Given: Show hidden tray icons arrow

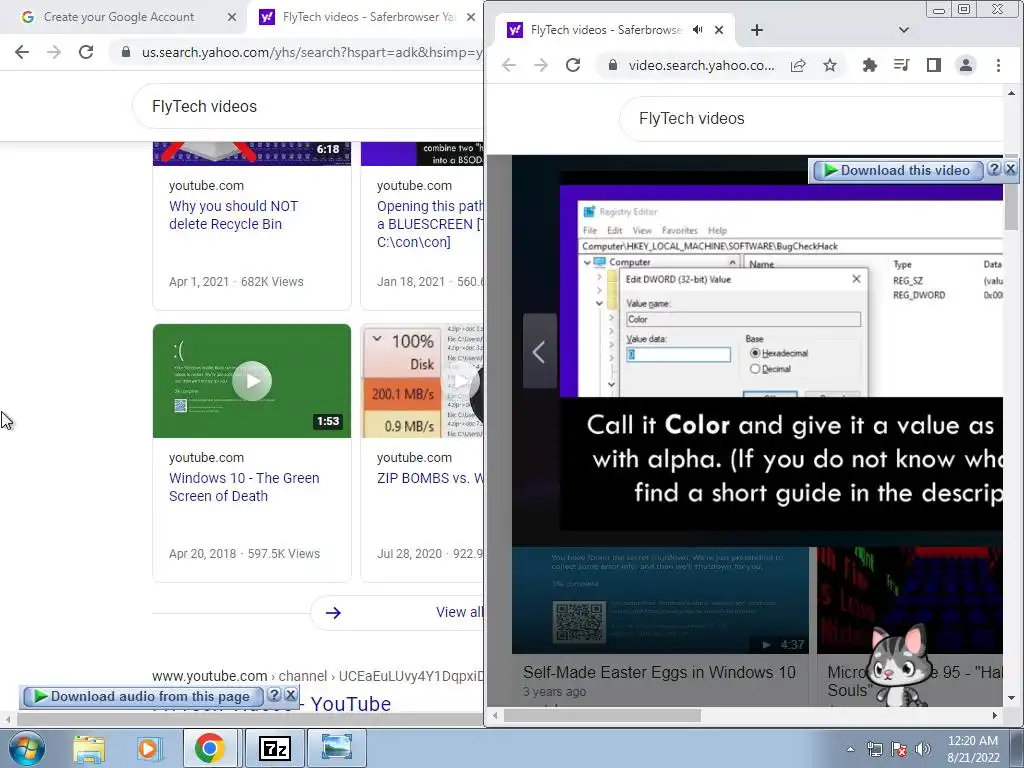Looking at the screenshot, I should coord(850,749).
